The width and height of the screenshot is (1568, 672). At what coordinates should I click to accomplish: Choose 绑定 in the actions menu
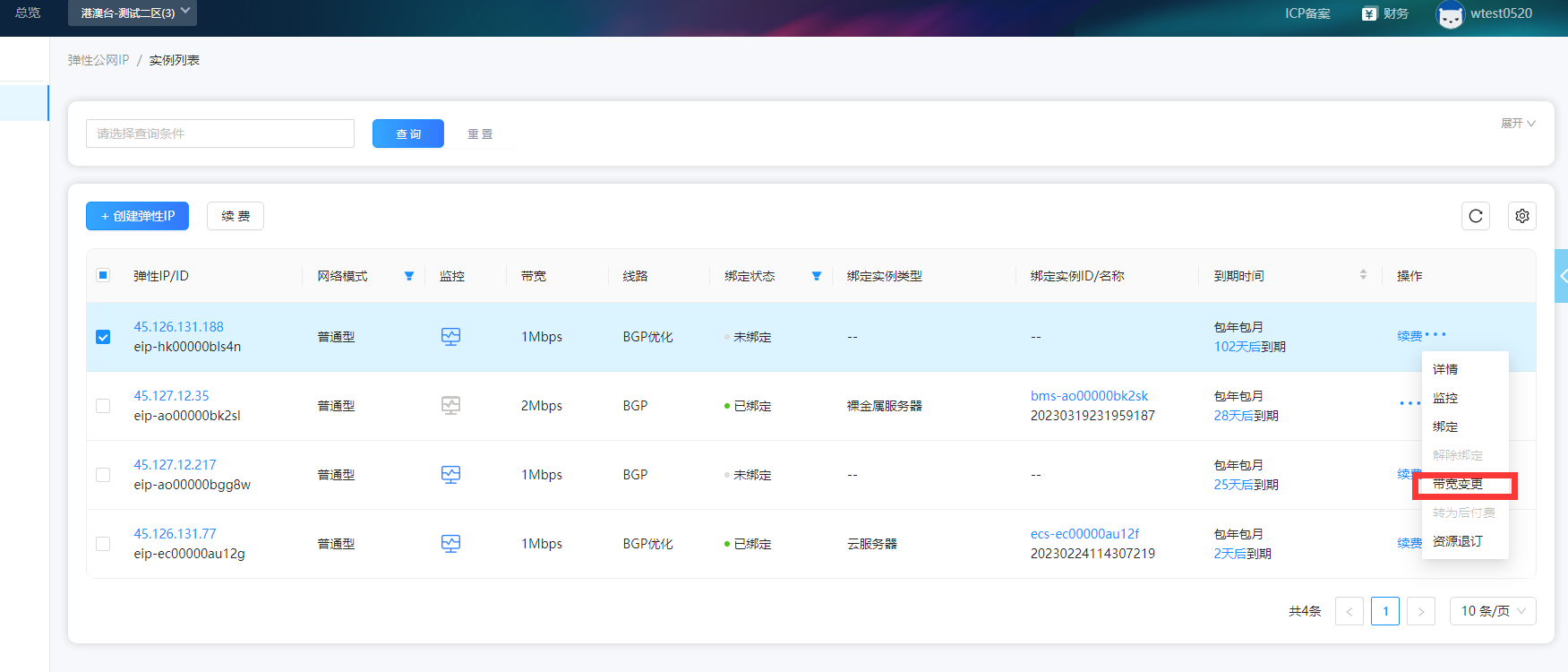[1445, 426]
